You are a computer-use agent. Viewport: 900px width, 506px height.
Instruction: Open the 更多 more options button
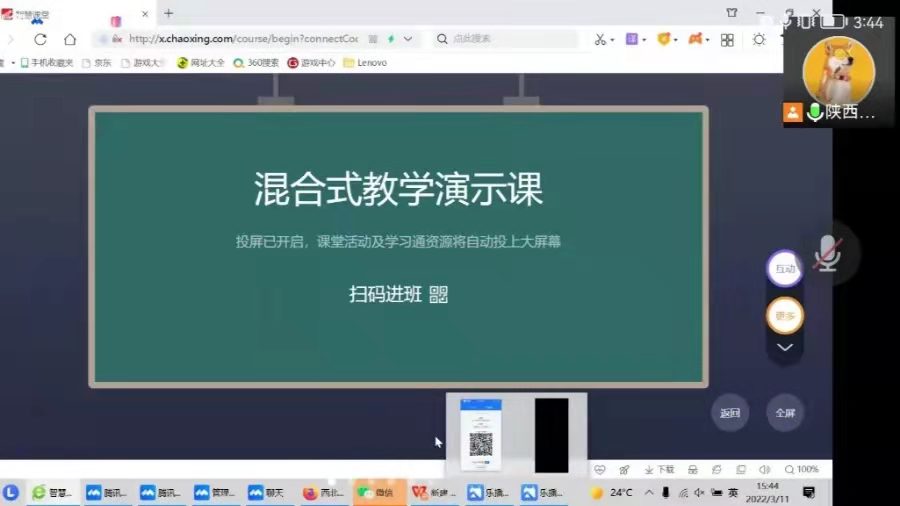pyautogui.click(x=785, y=316)
